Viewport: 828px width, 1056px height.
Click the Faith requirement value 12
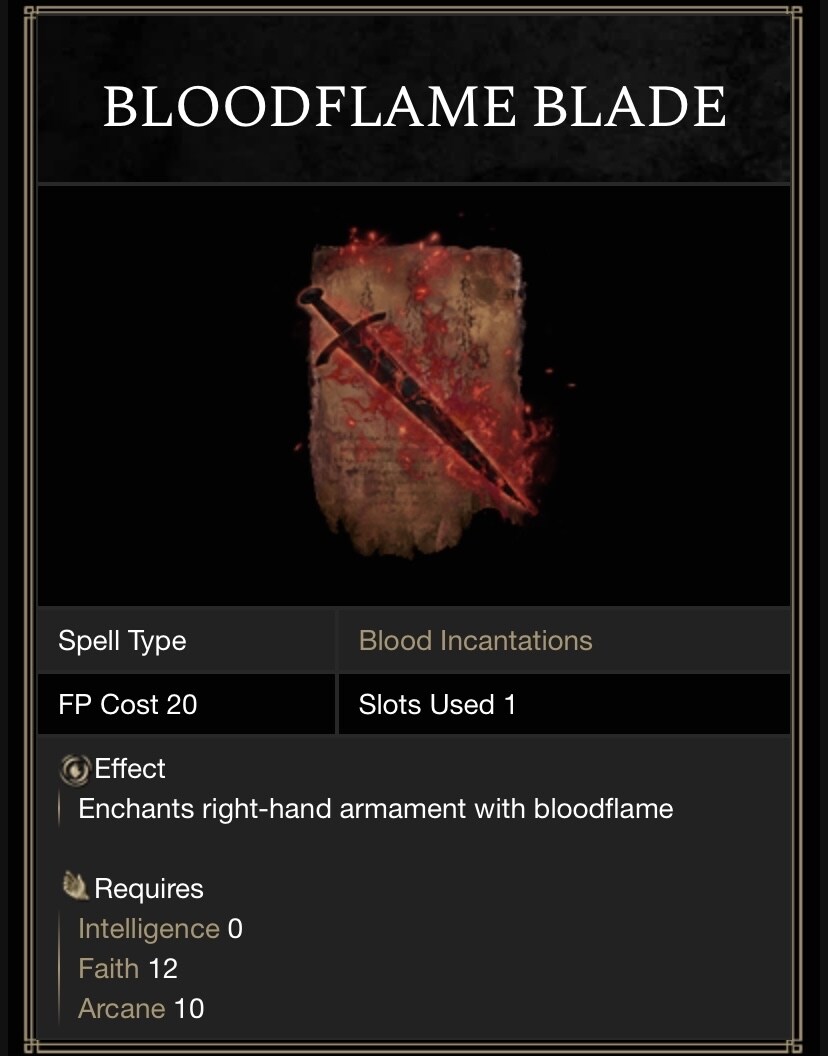pos(163,968)
